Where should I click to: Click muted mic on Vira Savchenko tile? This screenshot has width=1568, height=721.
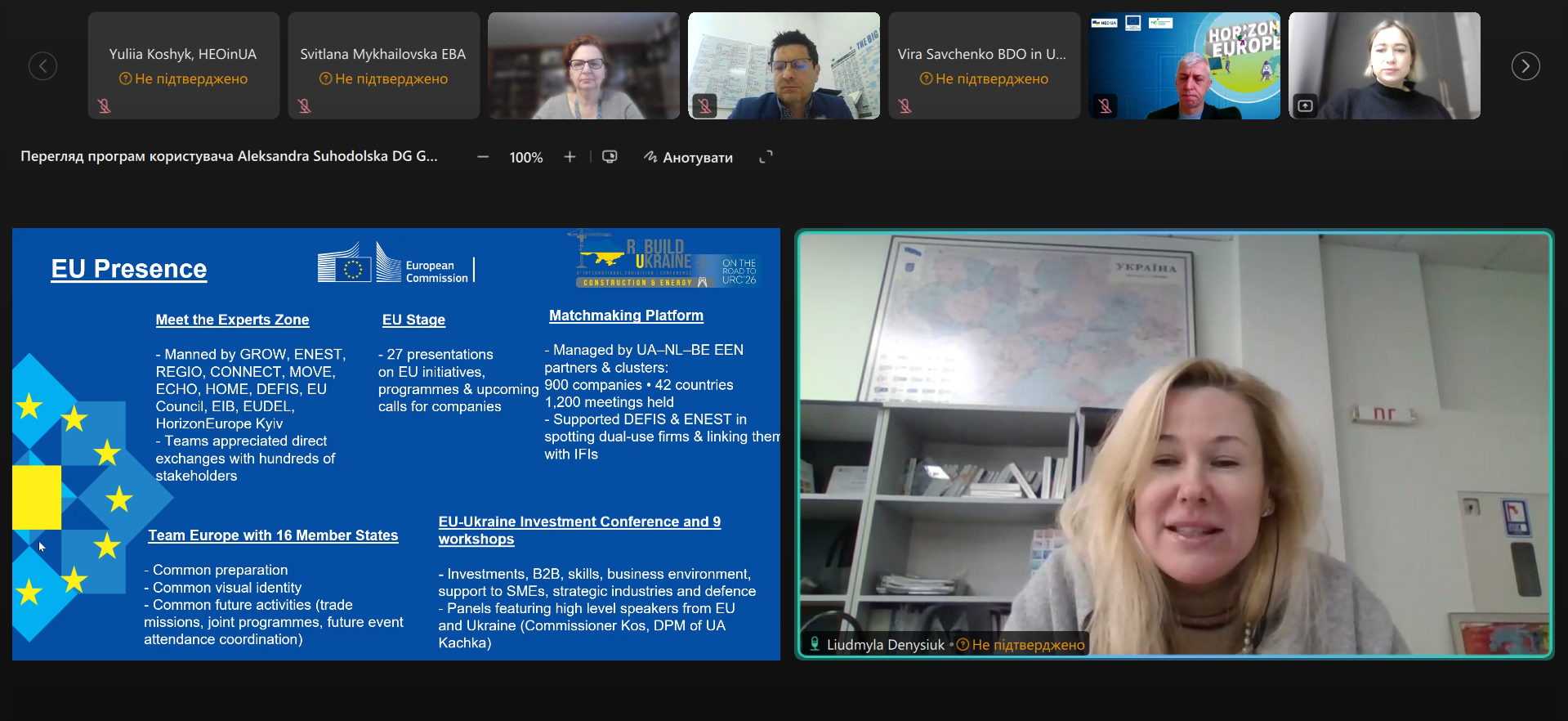point(905,105)
